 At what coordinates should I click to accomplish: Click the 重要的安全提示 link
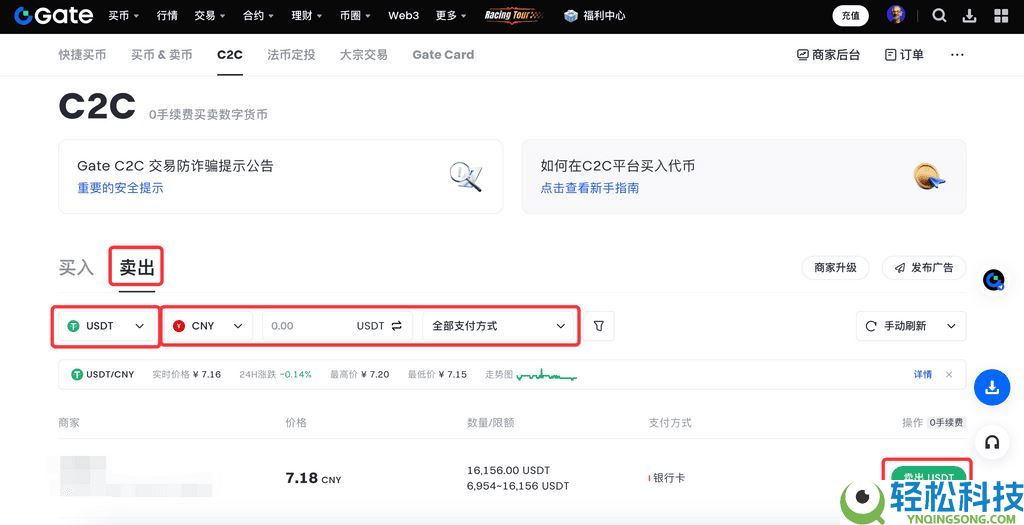point(121,188)
